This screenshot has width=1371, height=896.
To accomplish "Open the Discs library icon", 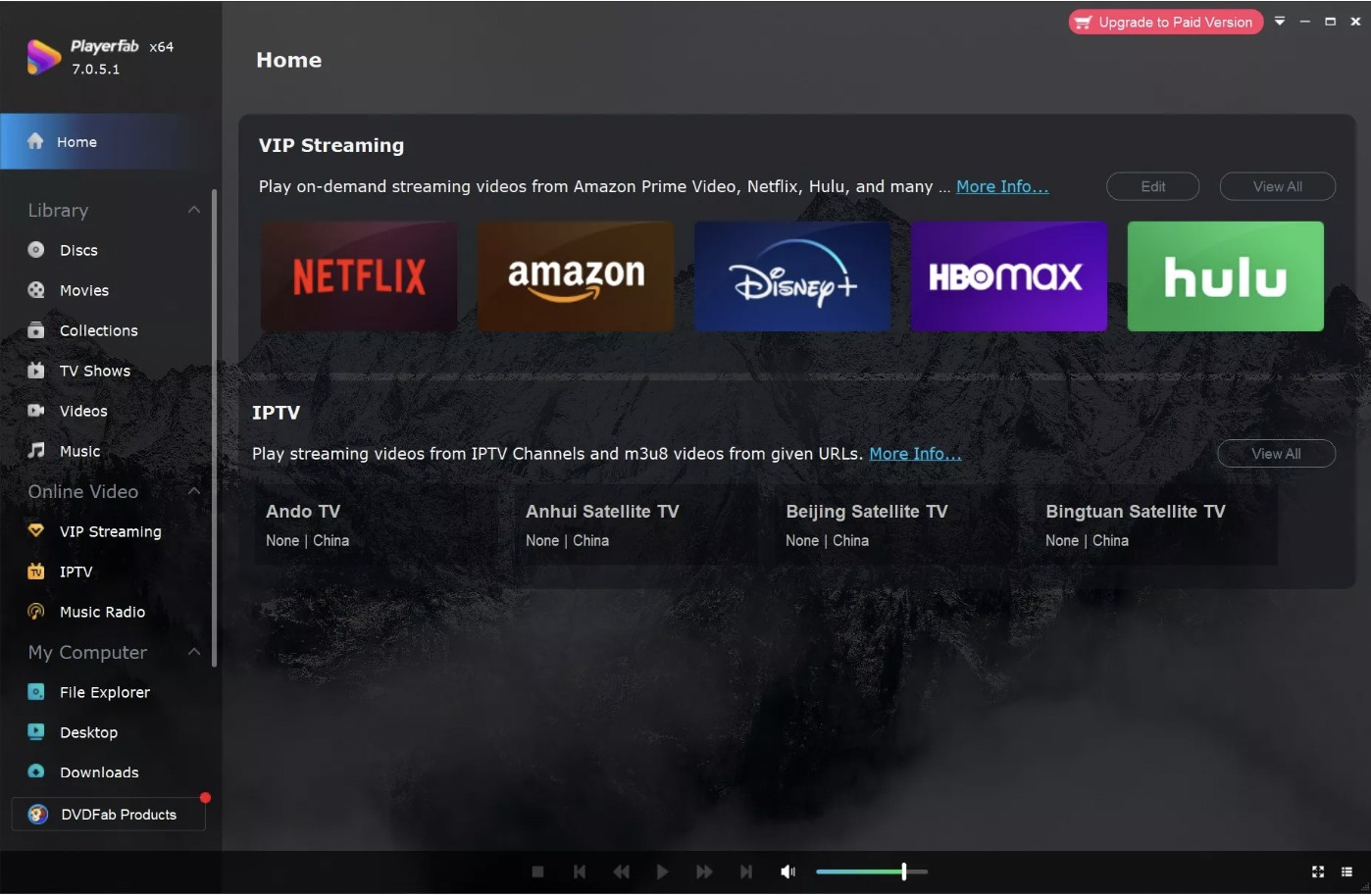I will (36, 250).
